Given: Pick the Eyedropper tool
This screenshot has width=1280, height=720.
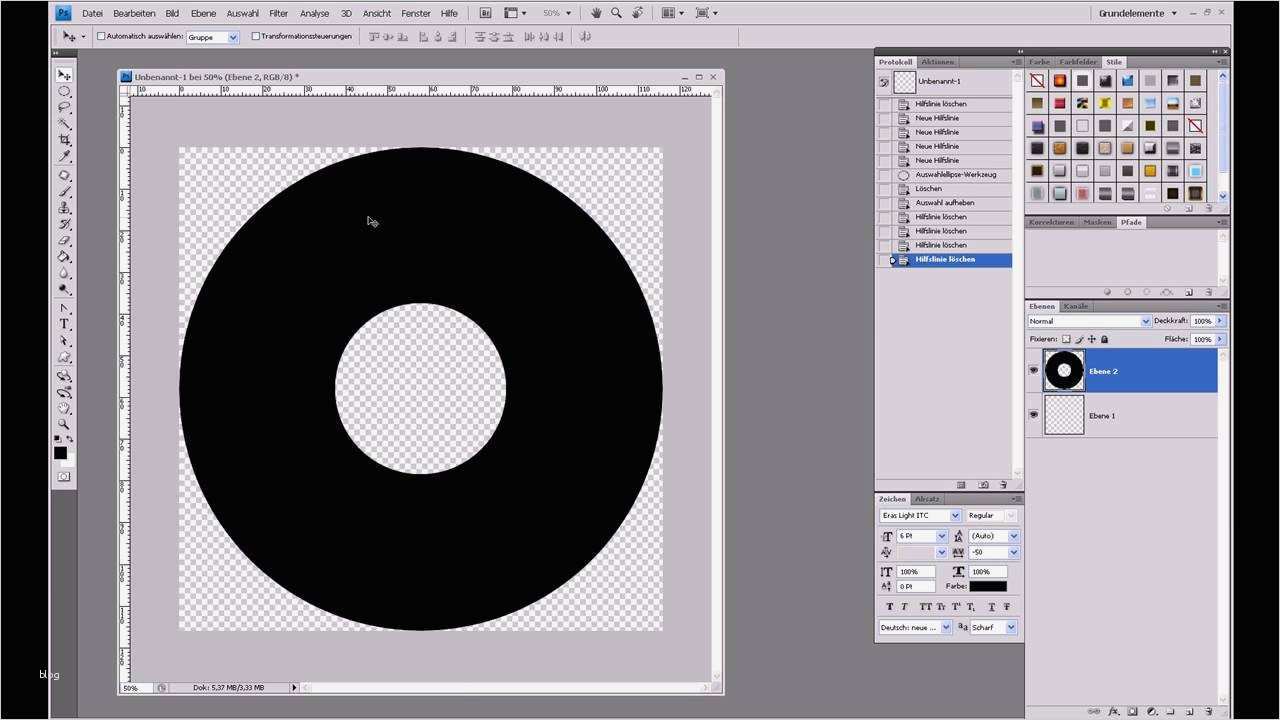Looking at the screenshot, I should point(64,157).
